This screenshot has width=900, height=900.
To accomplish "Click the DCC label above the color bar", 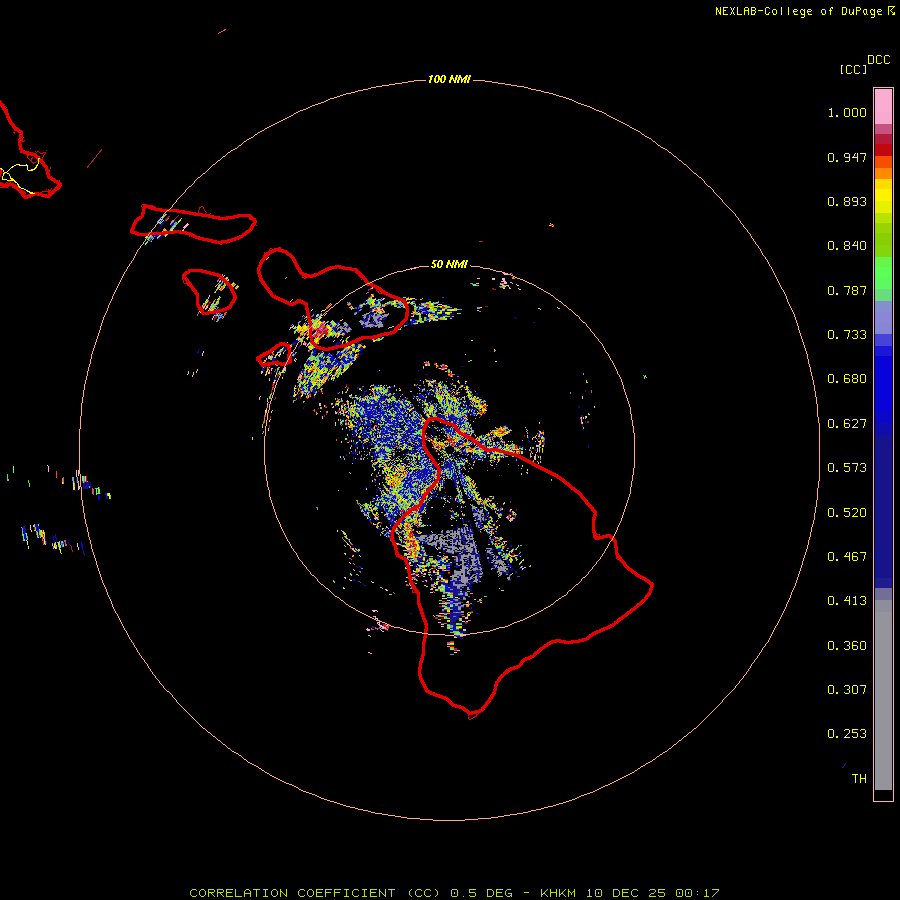I will click(x=878, y=60).
